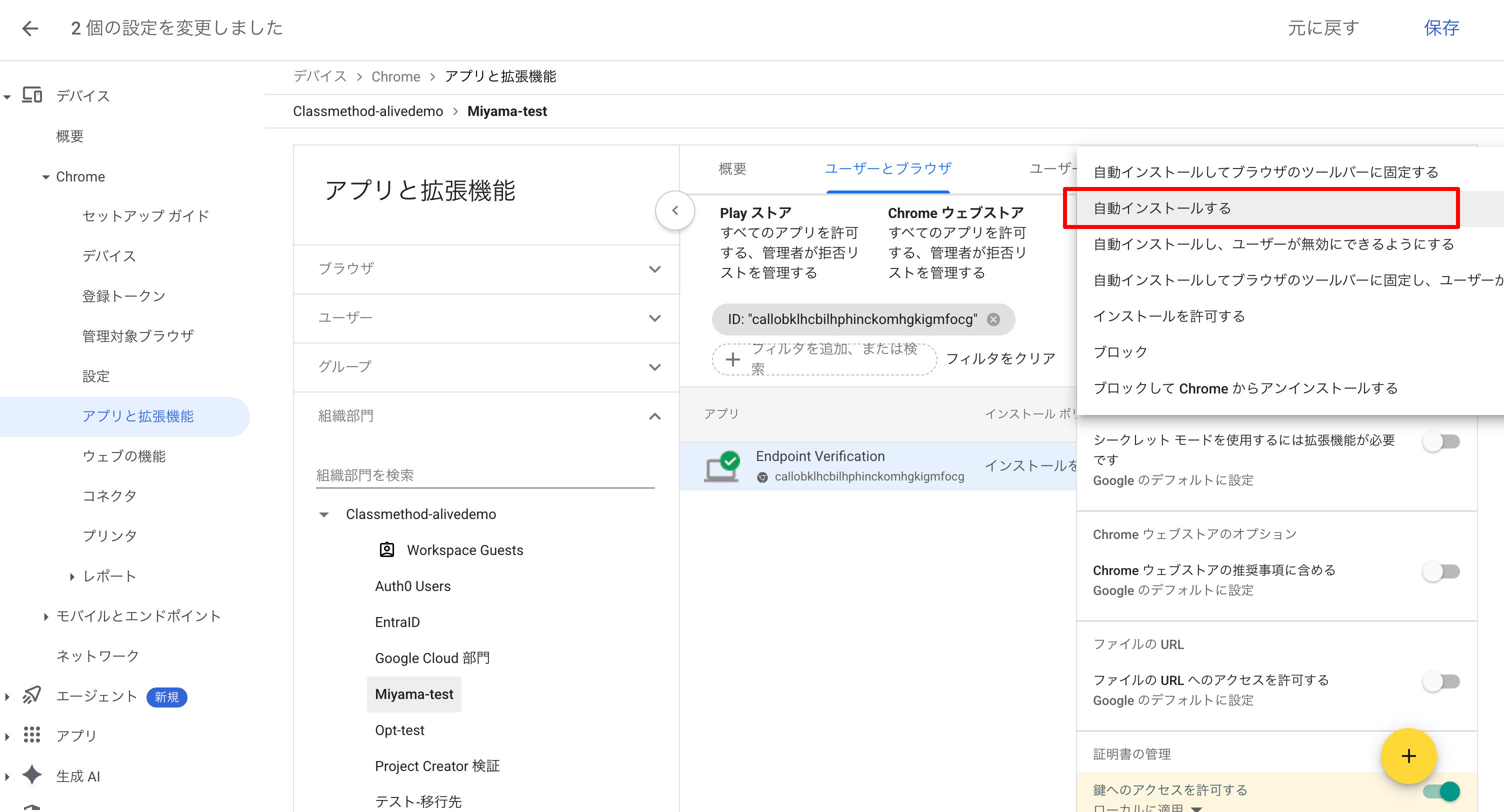Expand the ユーザー section
1504x812 pixels.
(x=486, y=318)
